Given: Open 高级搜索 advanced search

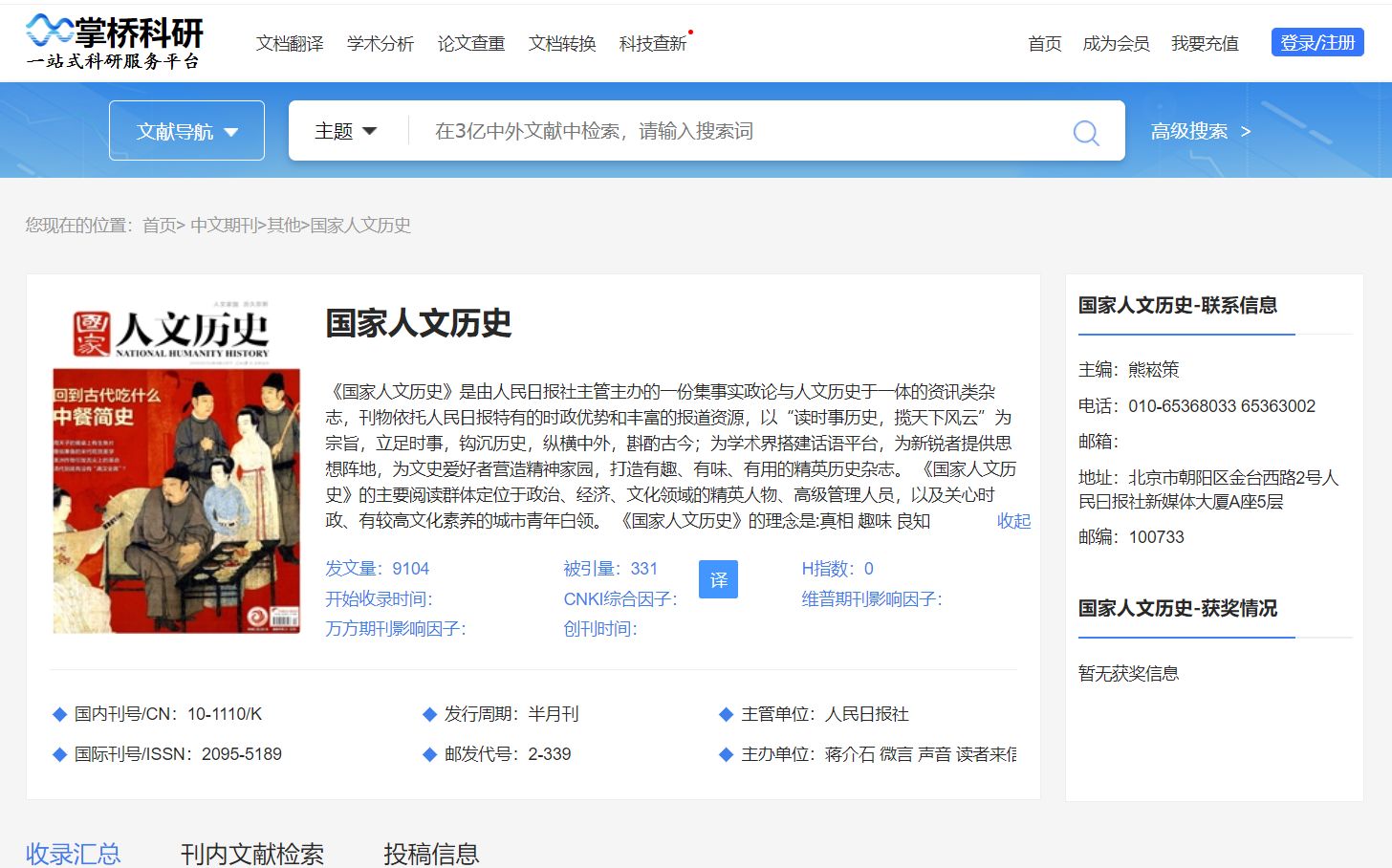Looking at the screenshot, I should click(1201, 131).
